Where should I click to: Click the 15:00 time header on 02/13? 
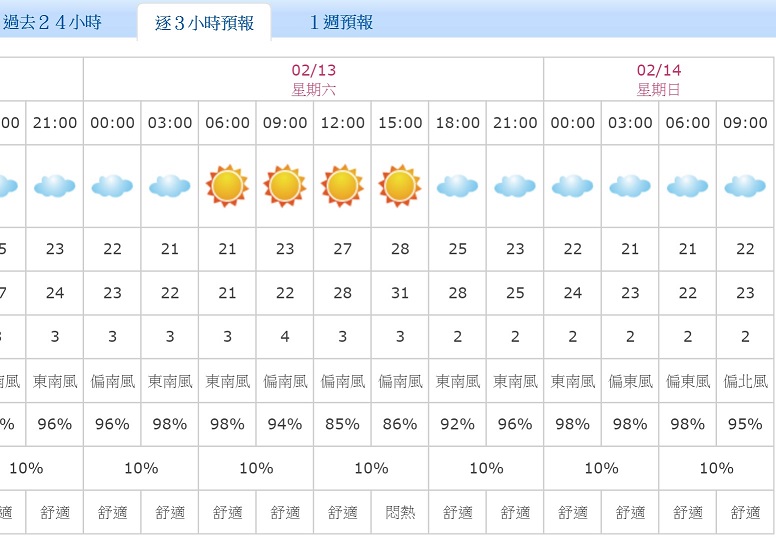(x=400, y=123)
